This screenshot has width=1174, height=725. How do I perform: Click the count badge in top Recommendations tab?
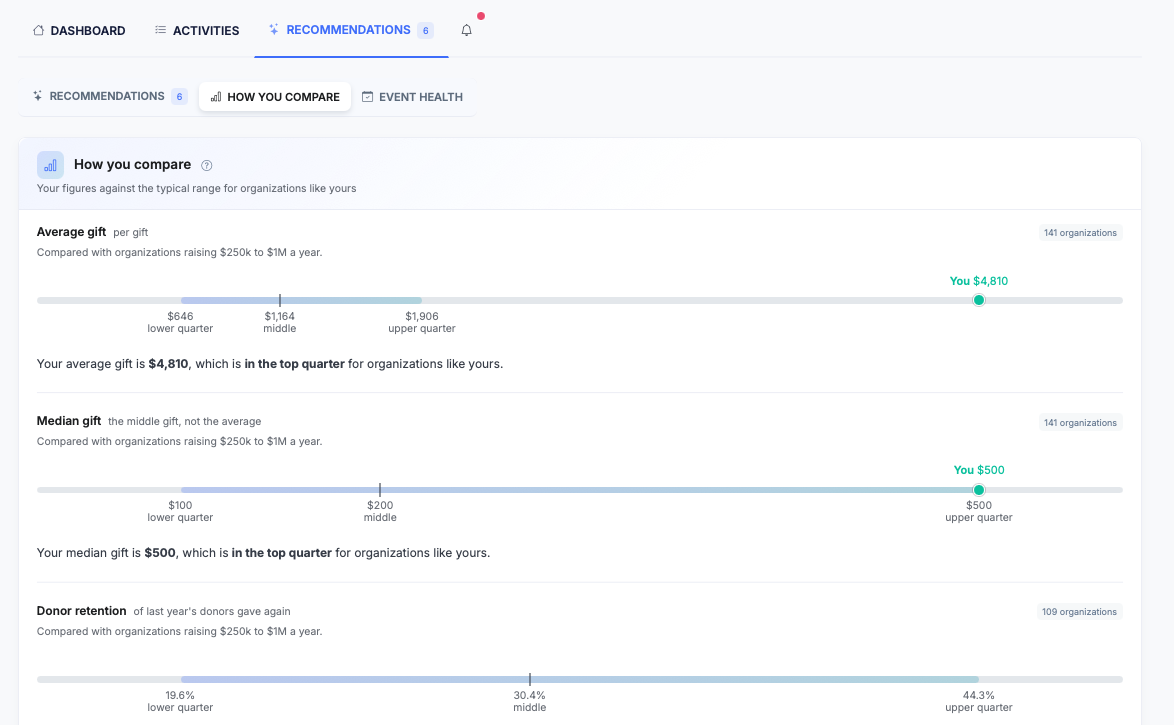(x=425, y=31)
